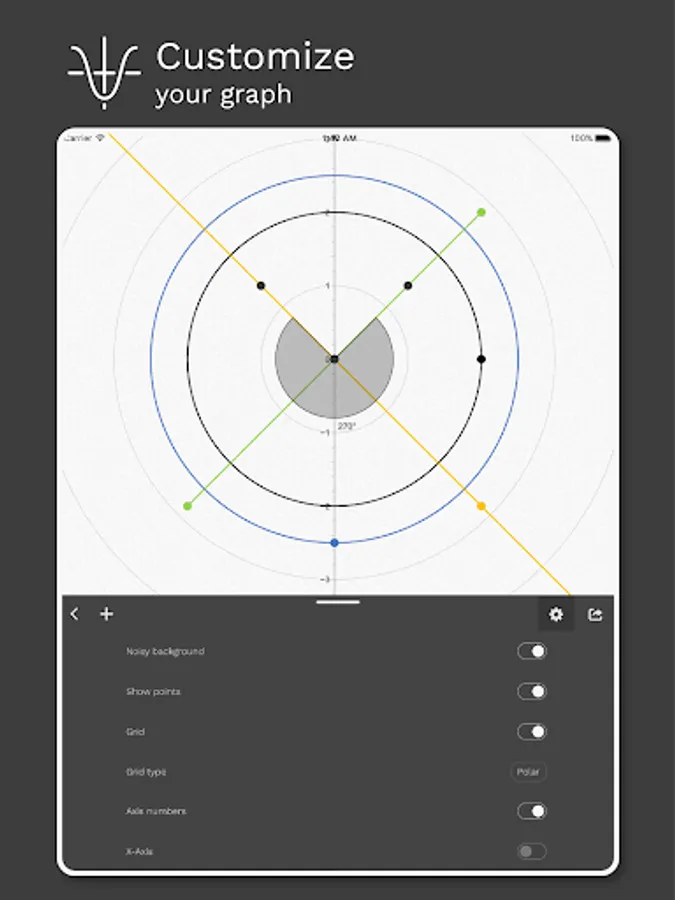Select the orange point on the orange line

[x=482, y=506]
